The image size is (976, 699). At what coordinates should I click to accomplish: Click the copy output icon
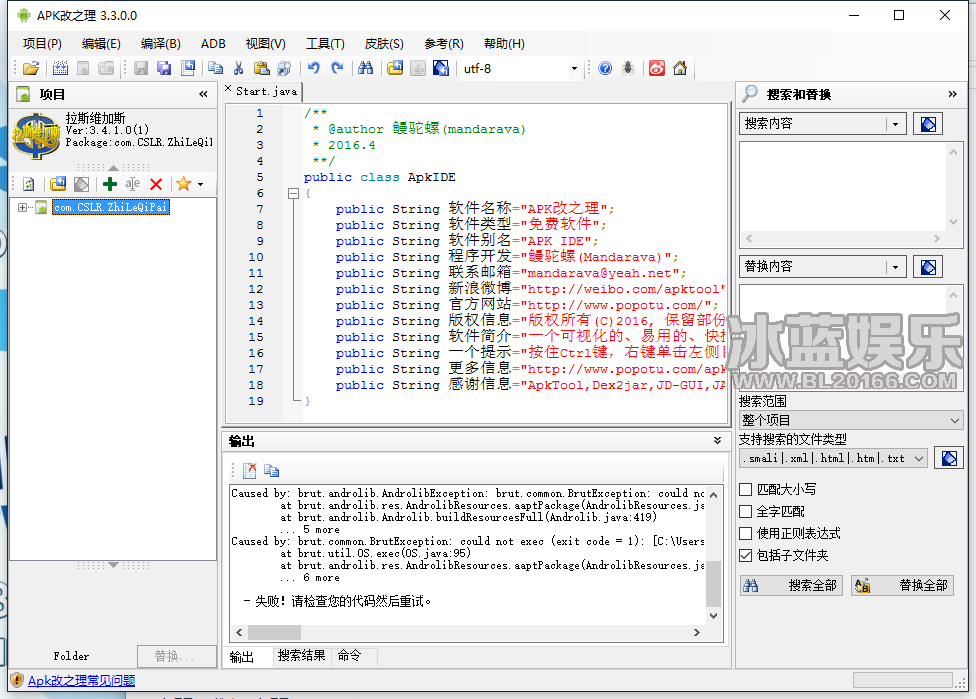pyautogui.click(x=271, y=471)
